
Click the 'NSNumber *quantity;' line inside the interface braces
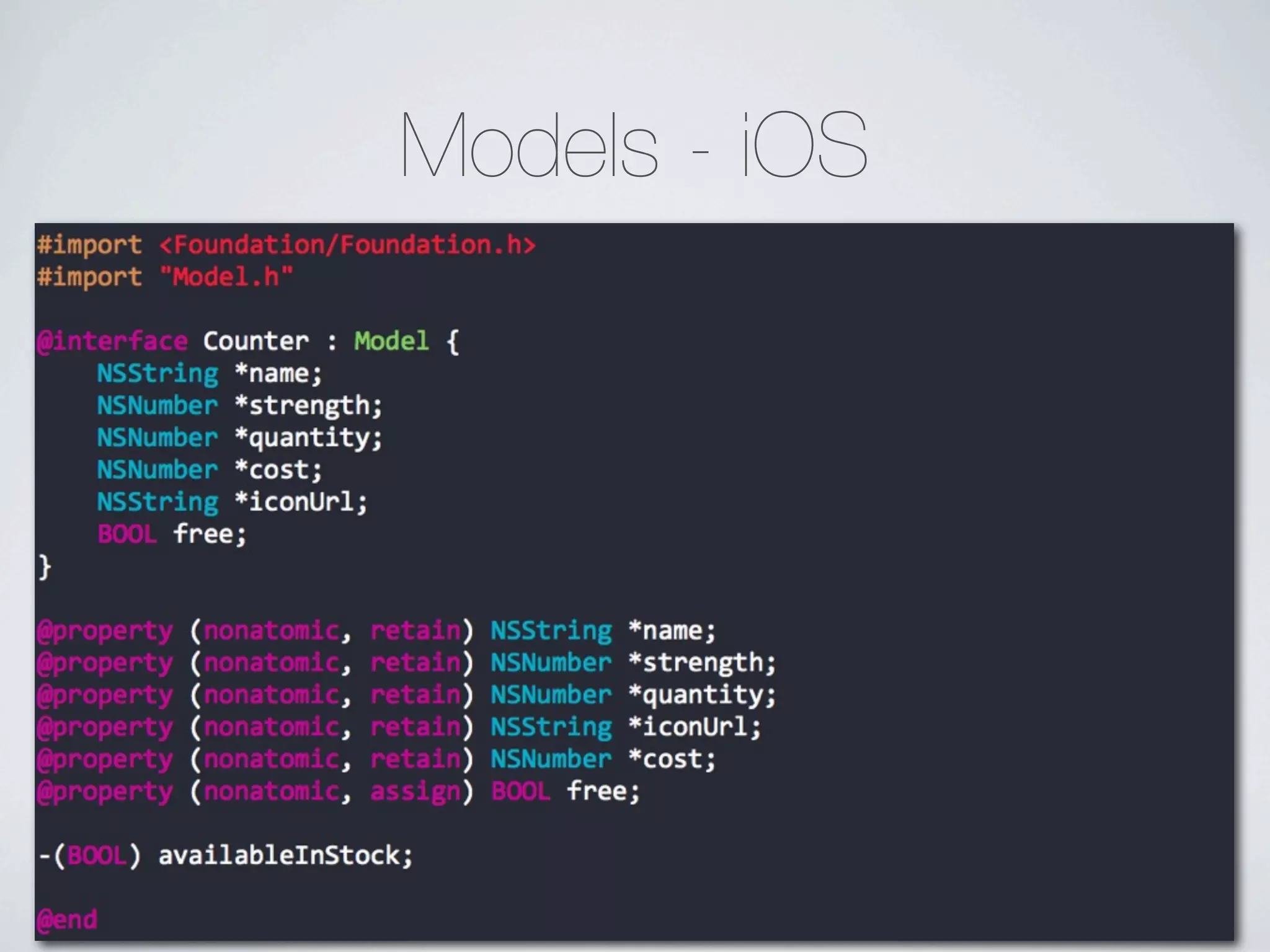tap(239, 438)
